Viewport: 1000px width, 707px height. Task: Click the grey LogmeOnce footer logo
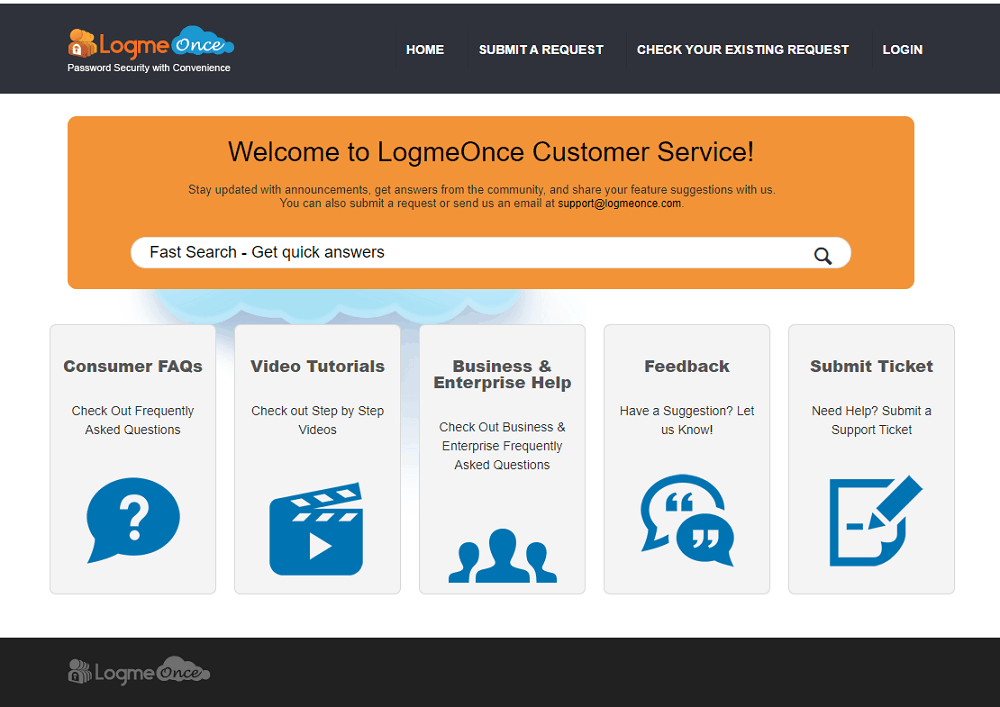(139, 671)
